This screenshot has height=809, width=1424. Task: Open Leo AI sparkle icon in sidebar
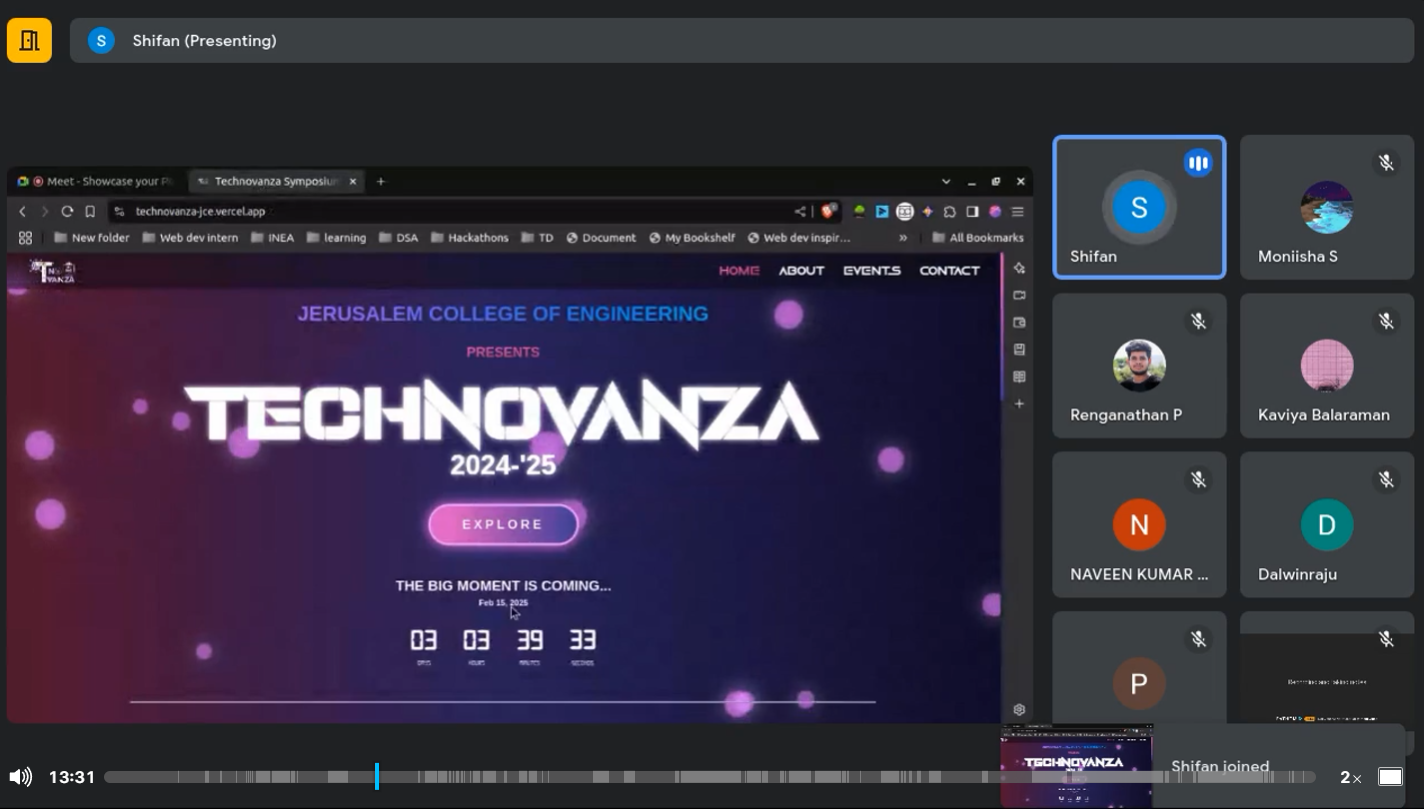click(1019, 268)
